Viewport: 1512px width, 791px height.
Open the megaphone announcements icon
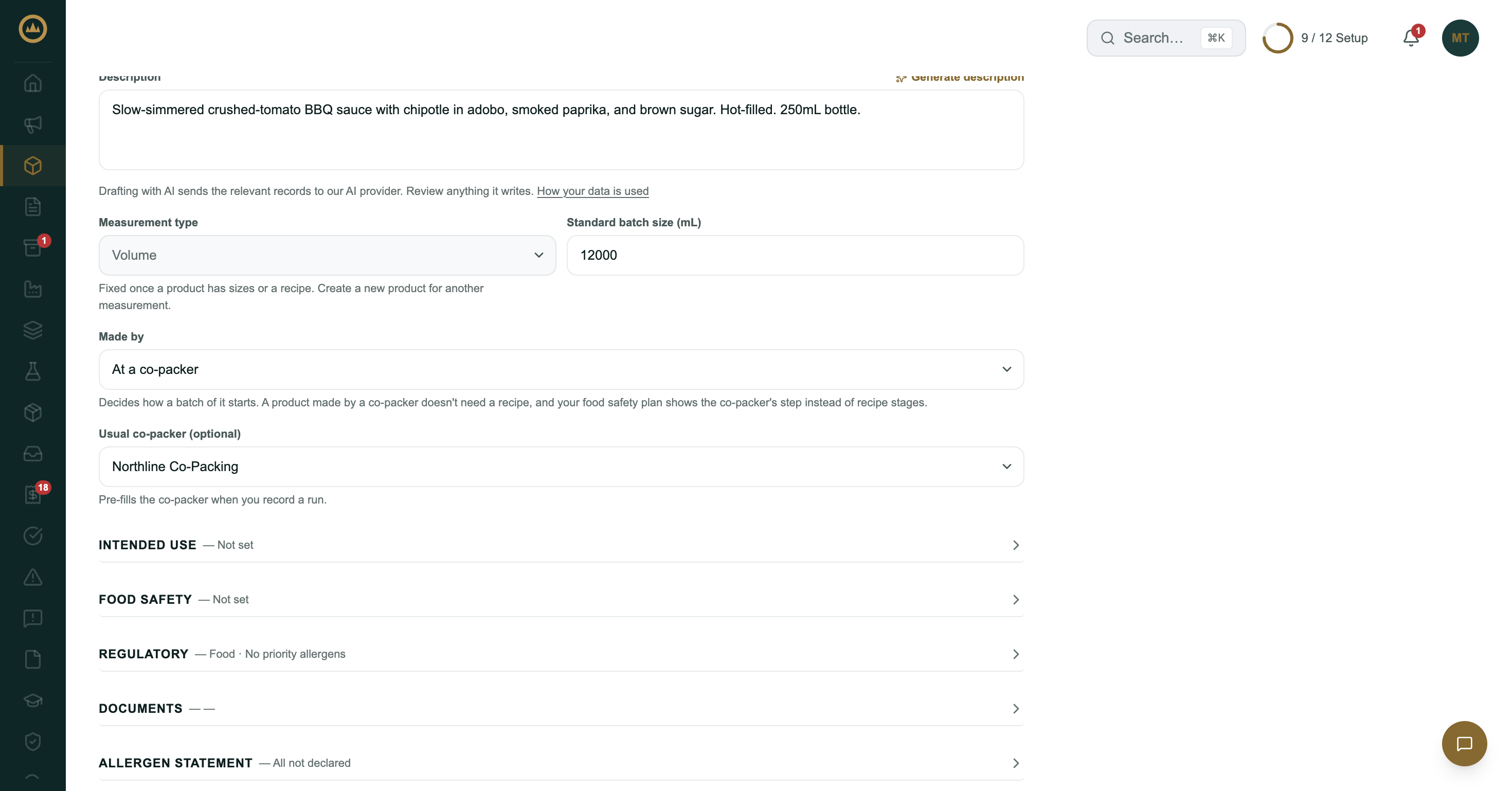pos(33,124)
